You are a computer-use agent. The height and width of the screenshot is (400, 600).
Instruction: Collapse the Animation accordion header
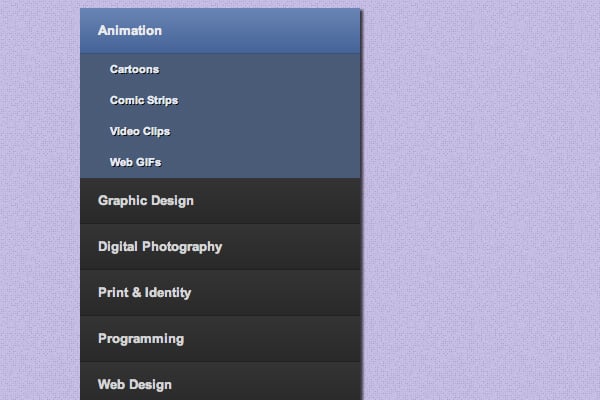pyautogui.click(x=220, y=31)
